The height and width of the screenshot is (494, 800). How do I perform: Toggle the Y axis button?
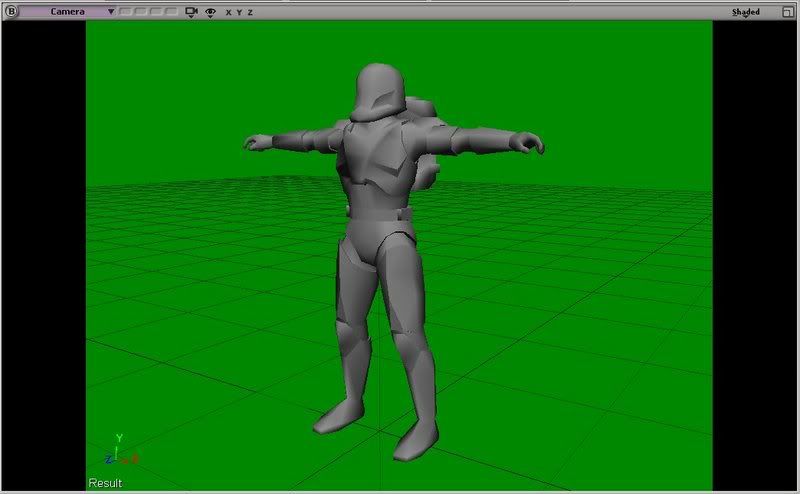(x=239, y=12)
